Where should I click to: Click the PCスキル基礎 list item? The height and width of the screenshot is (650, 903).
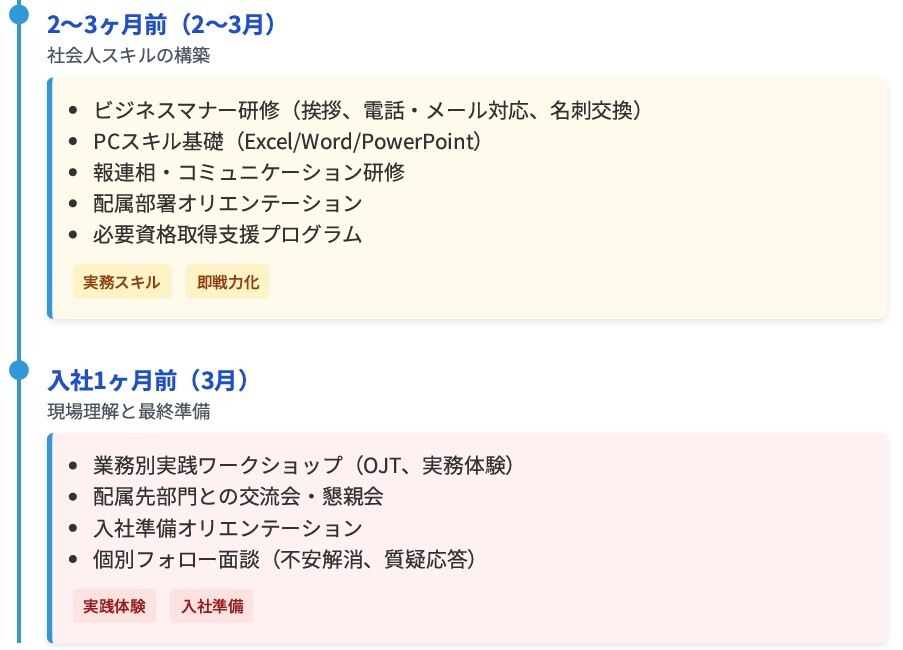[287, 141]
